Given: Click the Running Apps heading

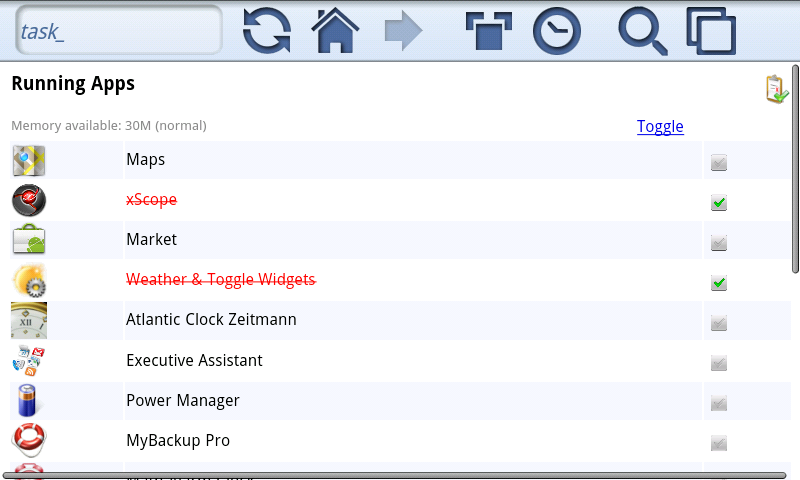Looking at the screenshot, I should click(x=73, y=84).
